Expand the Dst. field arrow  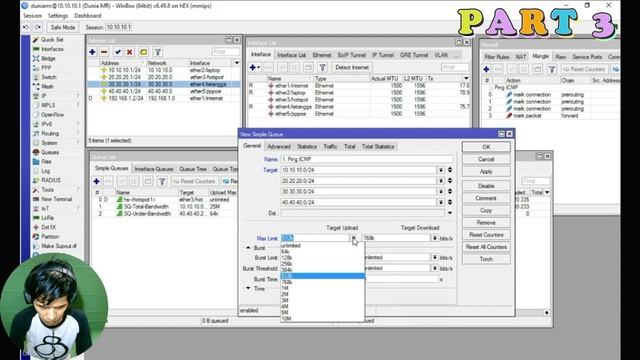click(x=450, y=213)
